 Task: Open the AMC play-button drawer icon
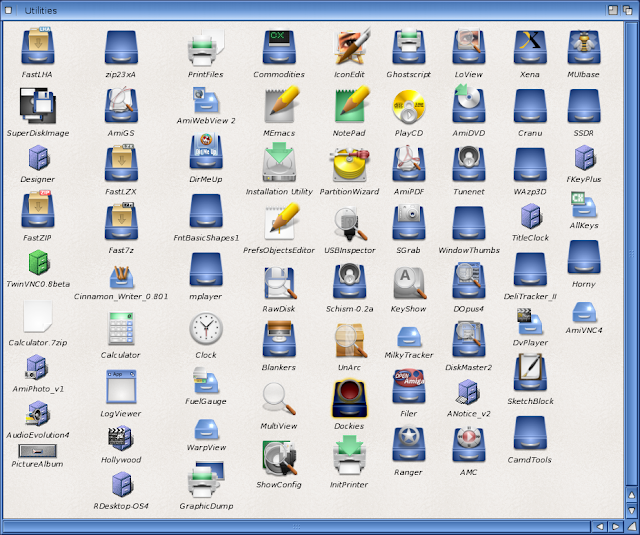click(x=469, y=444)
